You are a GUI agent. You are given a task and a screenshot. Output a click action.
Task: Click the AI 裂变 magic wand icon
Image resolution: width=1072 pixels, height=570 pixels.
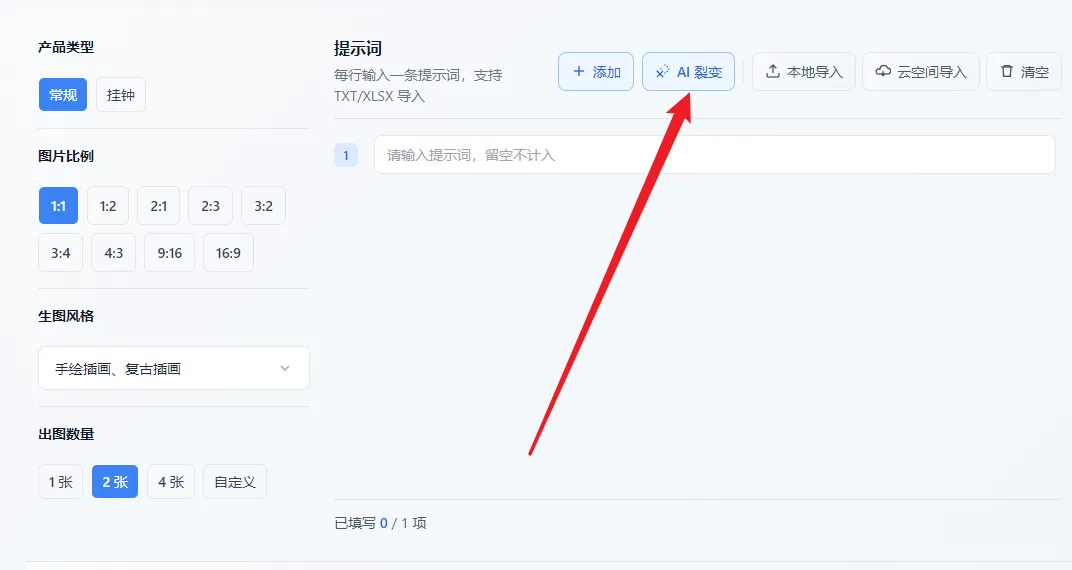(x=662, y=72)
